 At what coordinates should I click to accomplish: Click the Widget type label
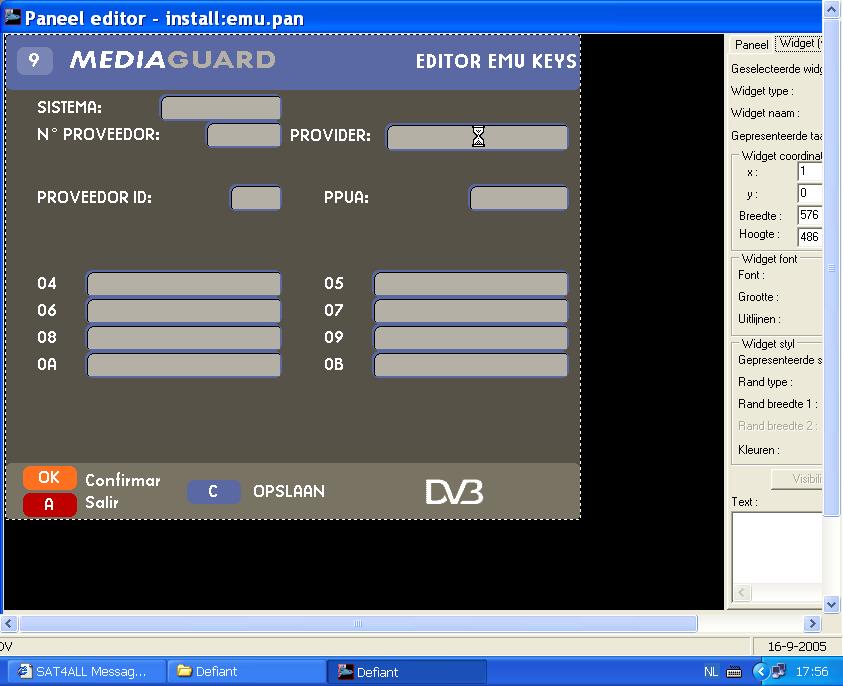[762, 91]
